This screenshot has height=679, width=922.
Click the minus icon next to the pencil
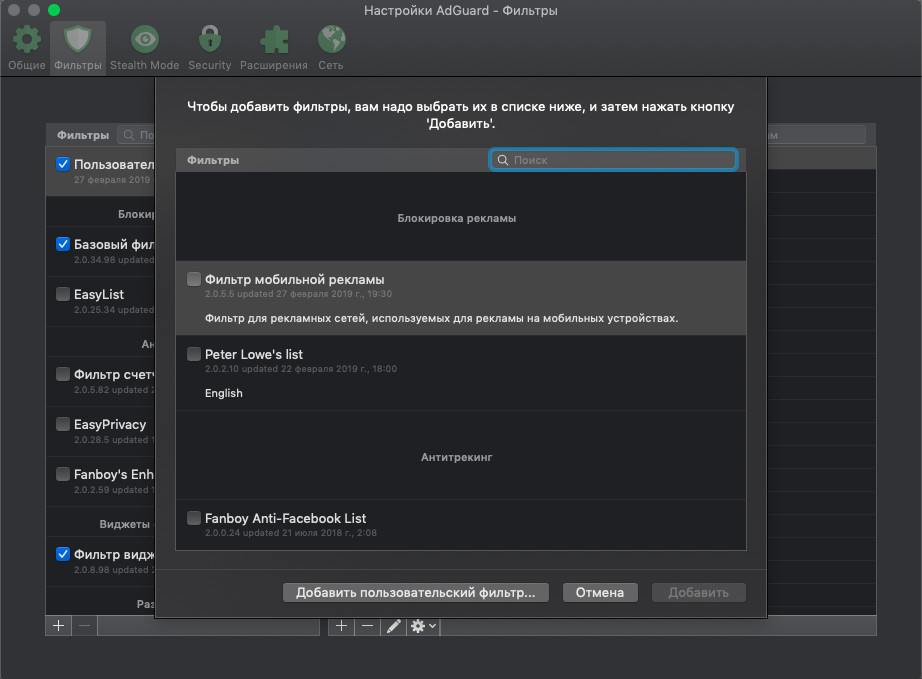coord(366,626)
